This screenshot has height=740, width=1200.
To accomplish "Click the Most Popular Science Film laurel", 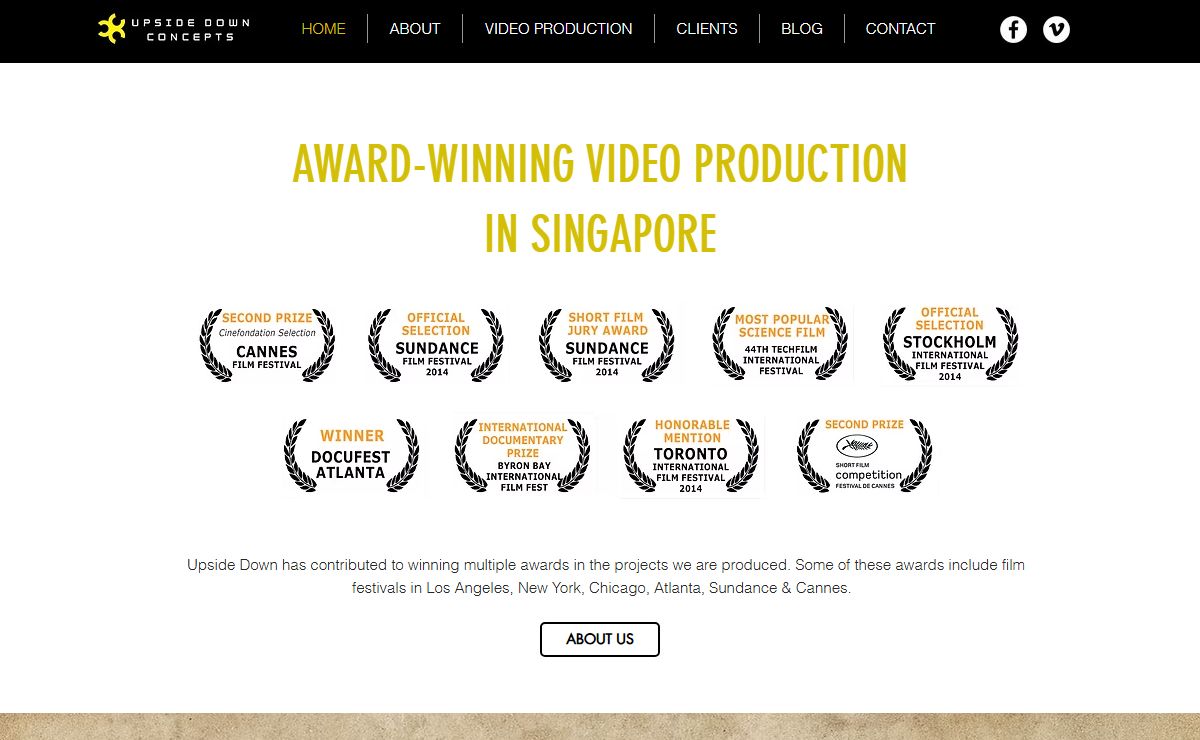I will 781,344.
